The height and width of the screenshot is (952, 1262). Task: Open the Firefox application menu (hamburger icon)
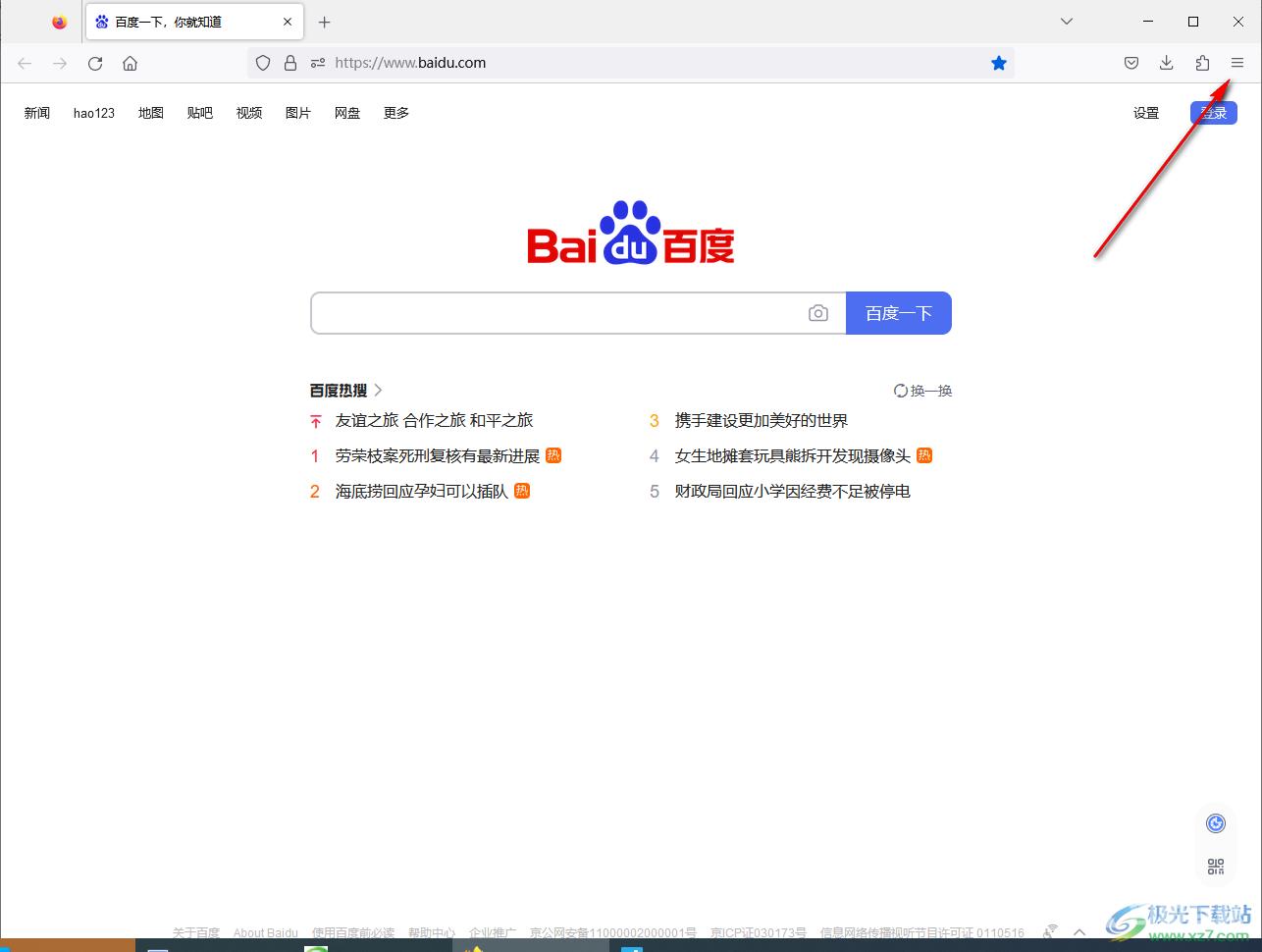coord(1237,63)
